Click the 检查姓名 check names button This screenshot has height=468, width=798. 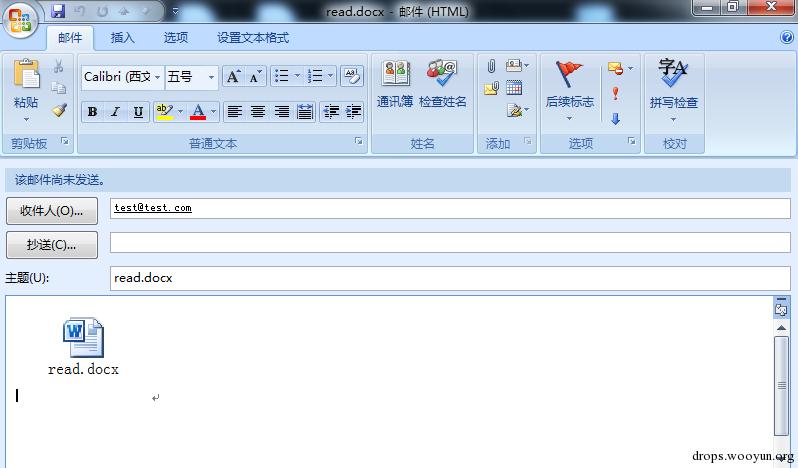pos(442,83)
